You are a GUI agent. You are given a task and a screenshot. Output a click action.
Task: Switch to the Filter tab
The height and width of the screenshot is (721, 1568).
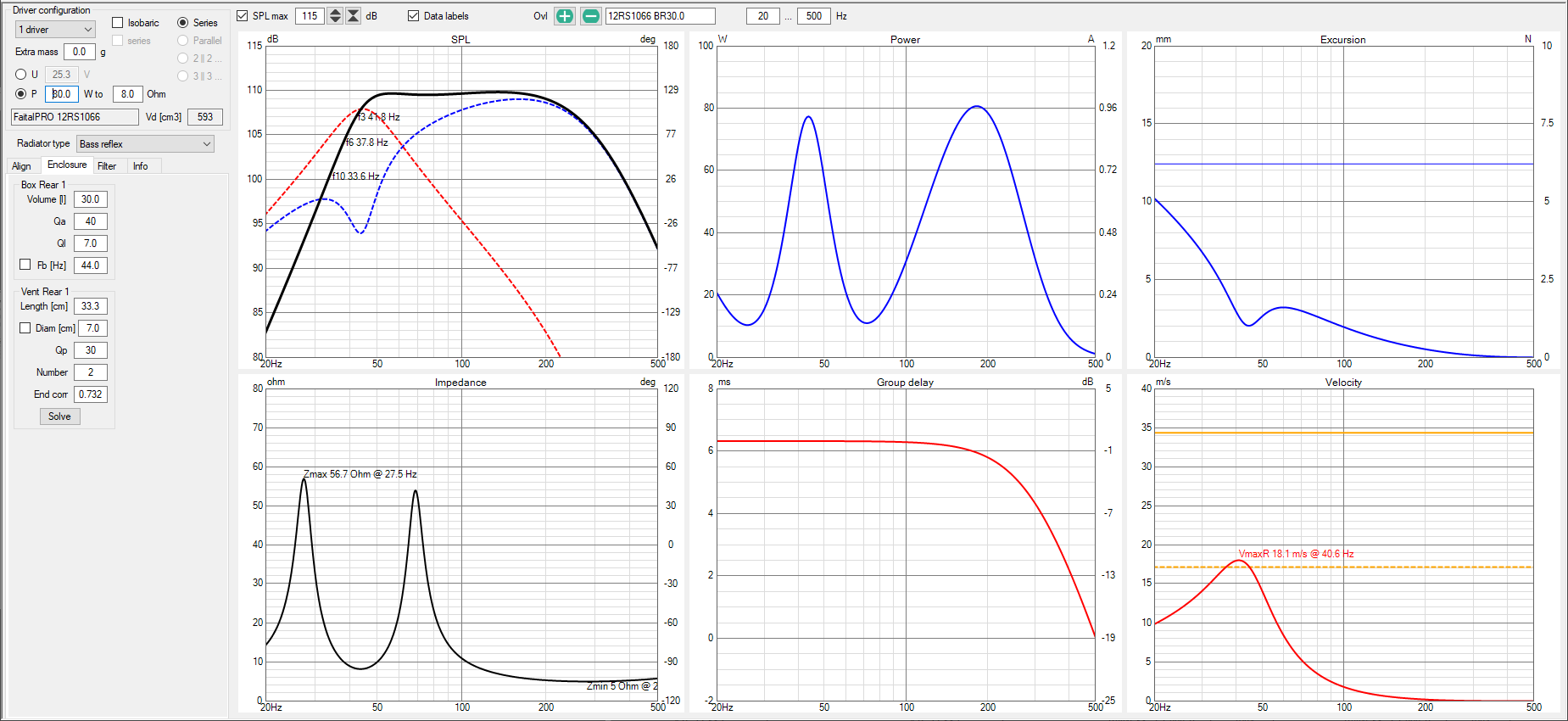(107, 166)
